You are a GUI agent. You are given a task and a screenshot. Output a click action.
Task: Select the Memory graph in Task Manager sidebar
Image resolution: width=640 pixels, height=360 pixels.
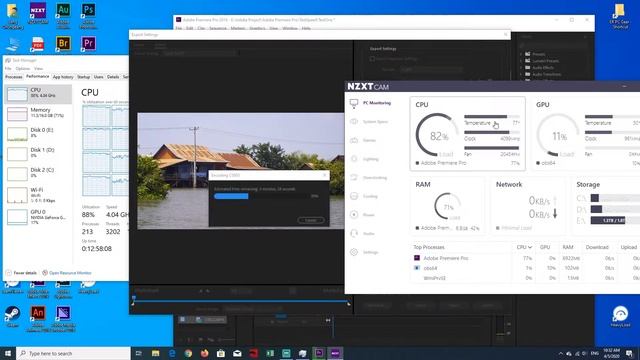[38, 113]
